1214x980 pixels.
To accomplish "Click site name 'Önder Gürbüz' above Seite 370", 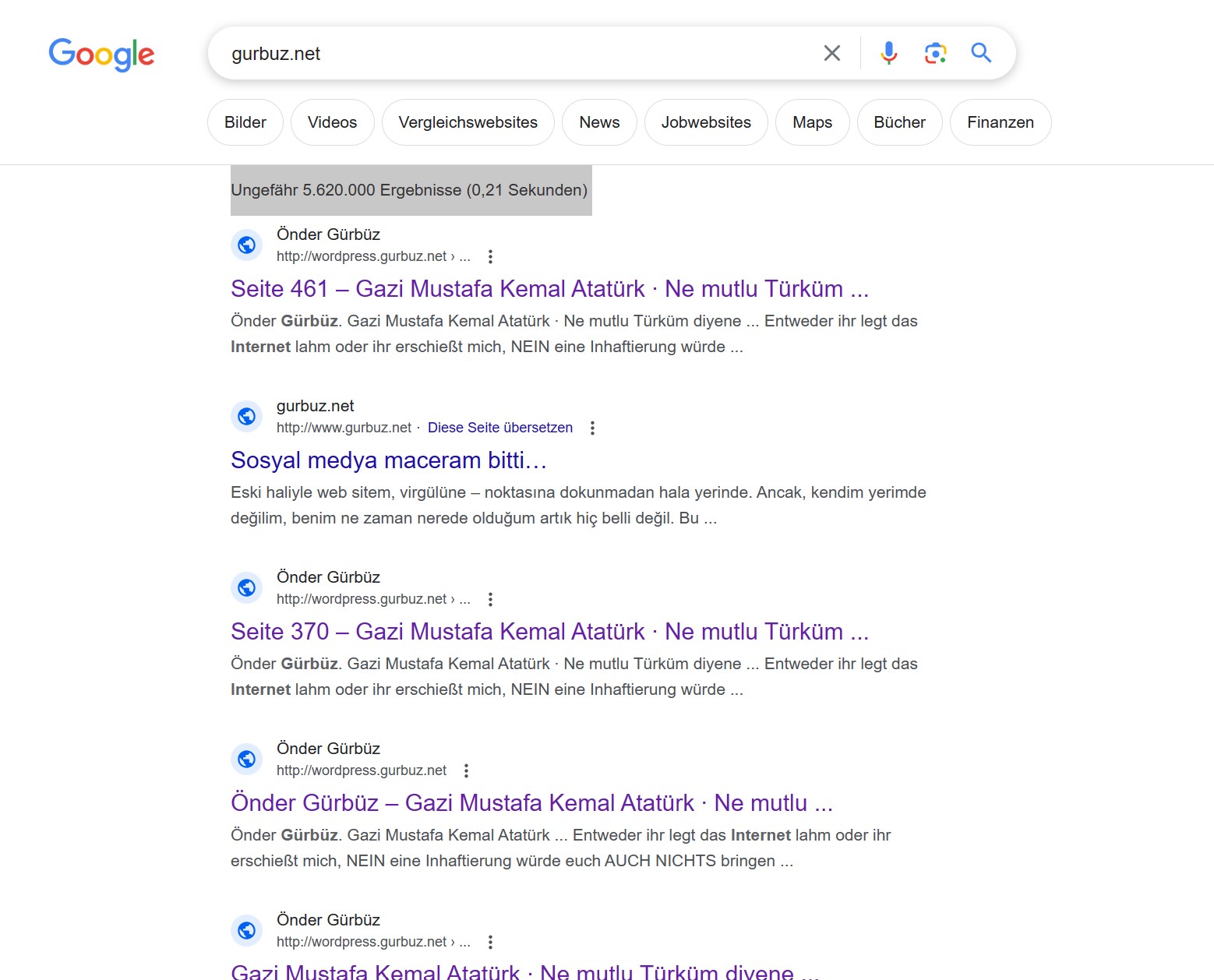I will pos(328,577).
